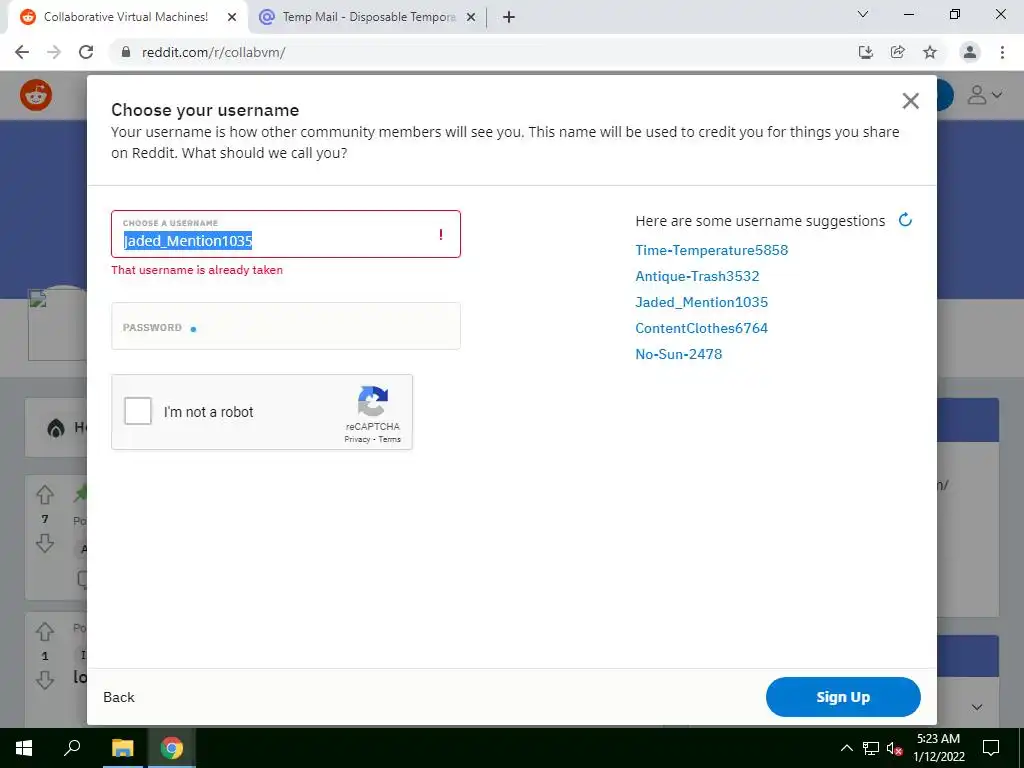
Task: Go Back to previous signup step
Action: click(119, 697)
